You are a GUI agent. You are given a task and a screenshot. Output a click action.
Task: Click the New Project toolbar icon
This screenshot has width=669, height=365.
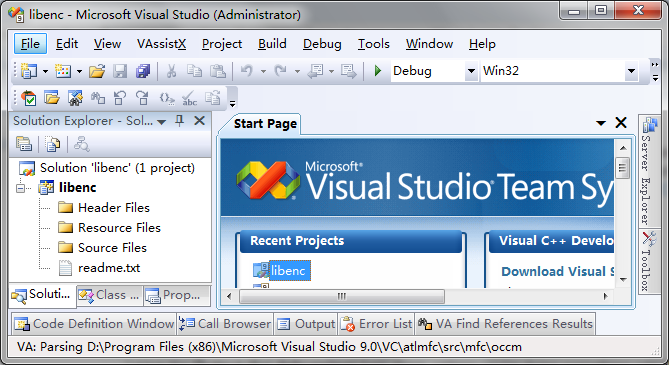[x=29, y=71]
